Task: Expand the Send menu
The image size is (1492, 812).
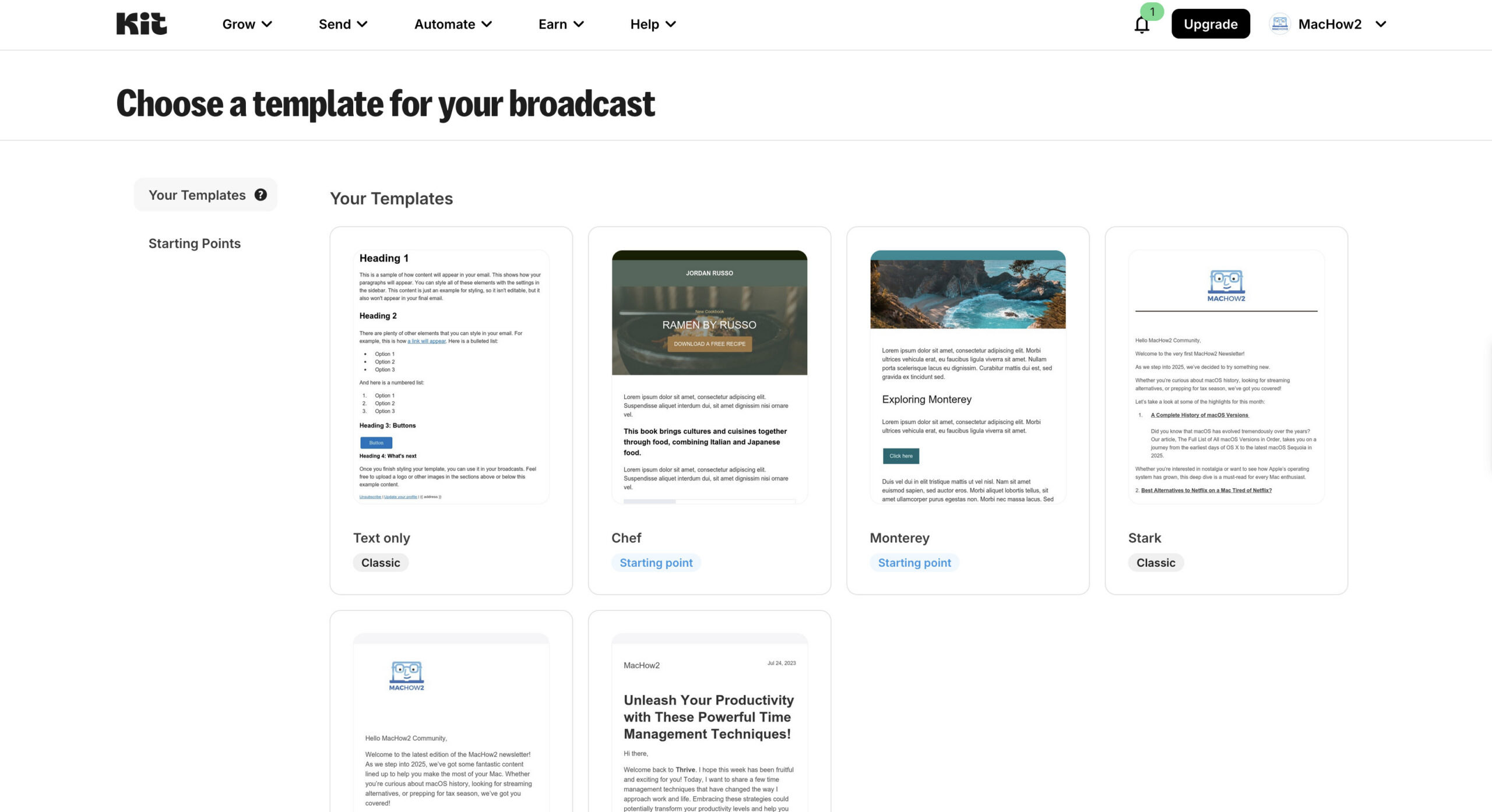Action: tap(343, 24)
